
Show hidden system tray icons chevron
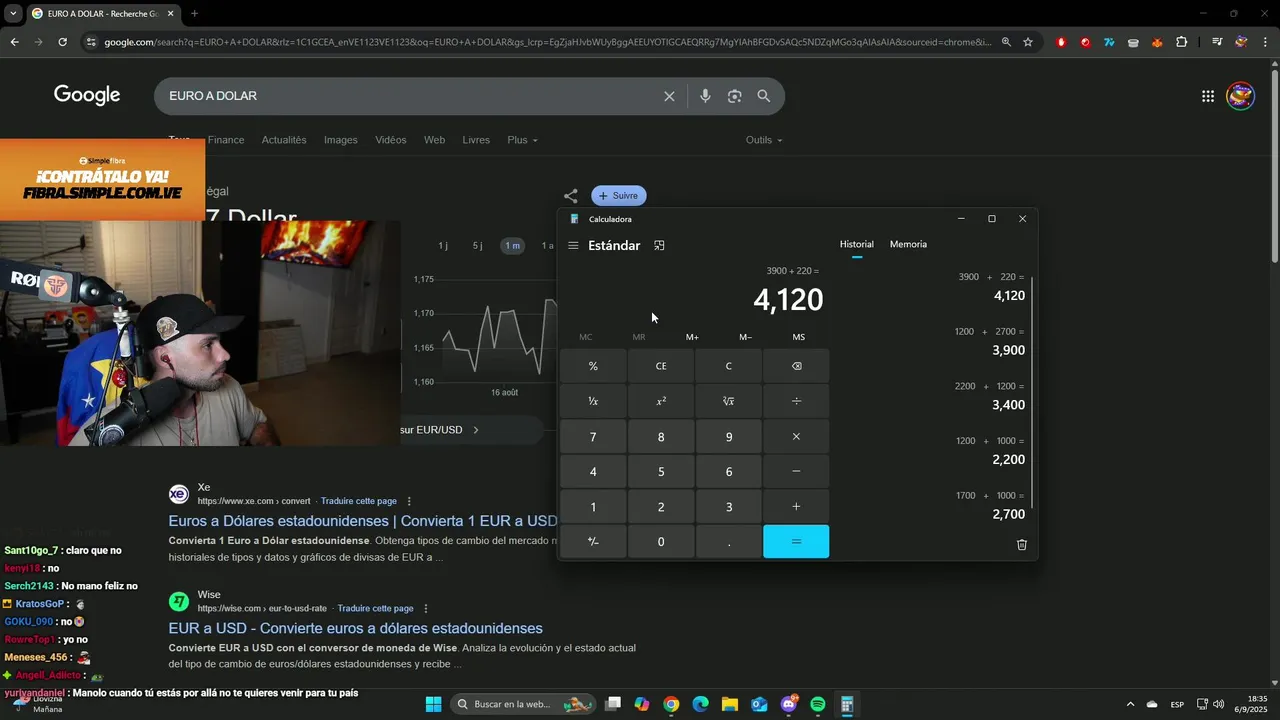pos(1130,705)
